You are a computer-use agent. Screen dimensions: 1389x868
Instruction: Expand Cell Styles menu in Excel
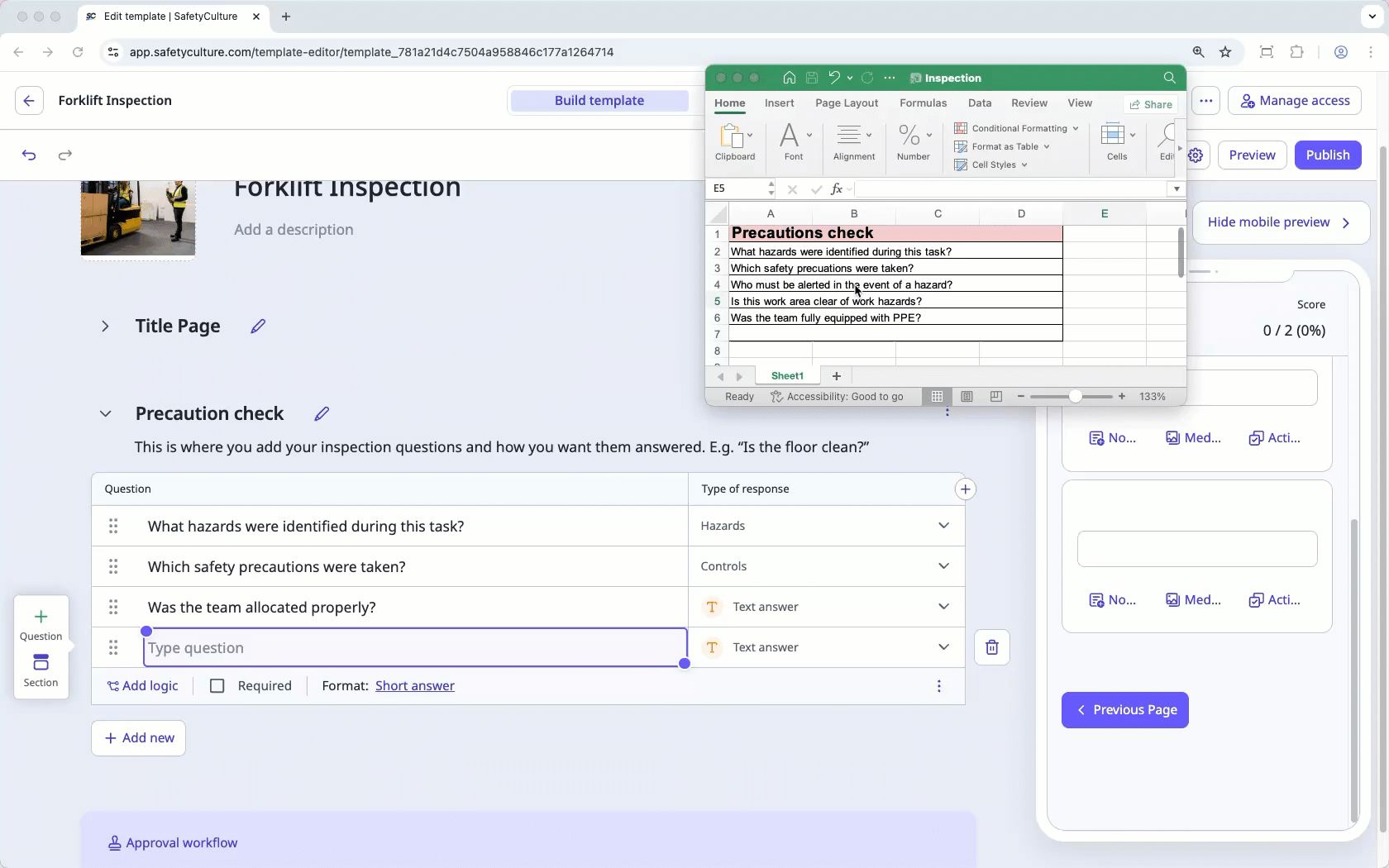(x=1024, y=165)
